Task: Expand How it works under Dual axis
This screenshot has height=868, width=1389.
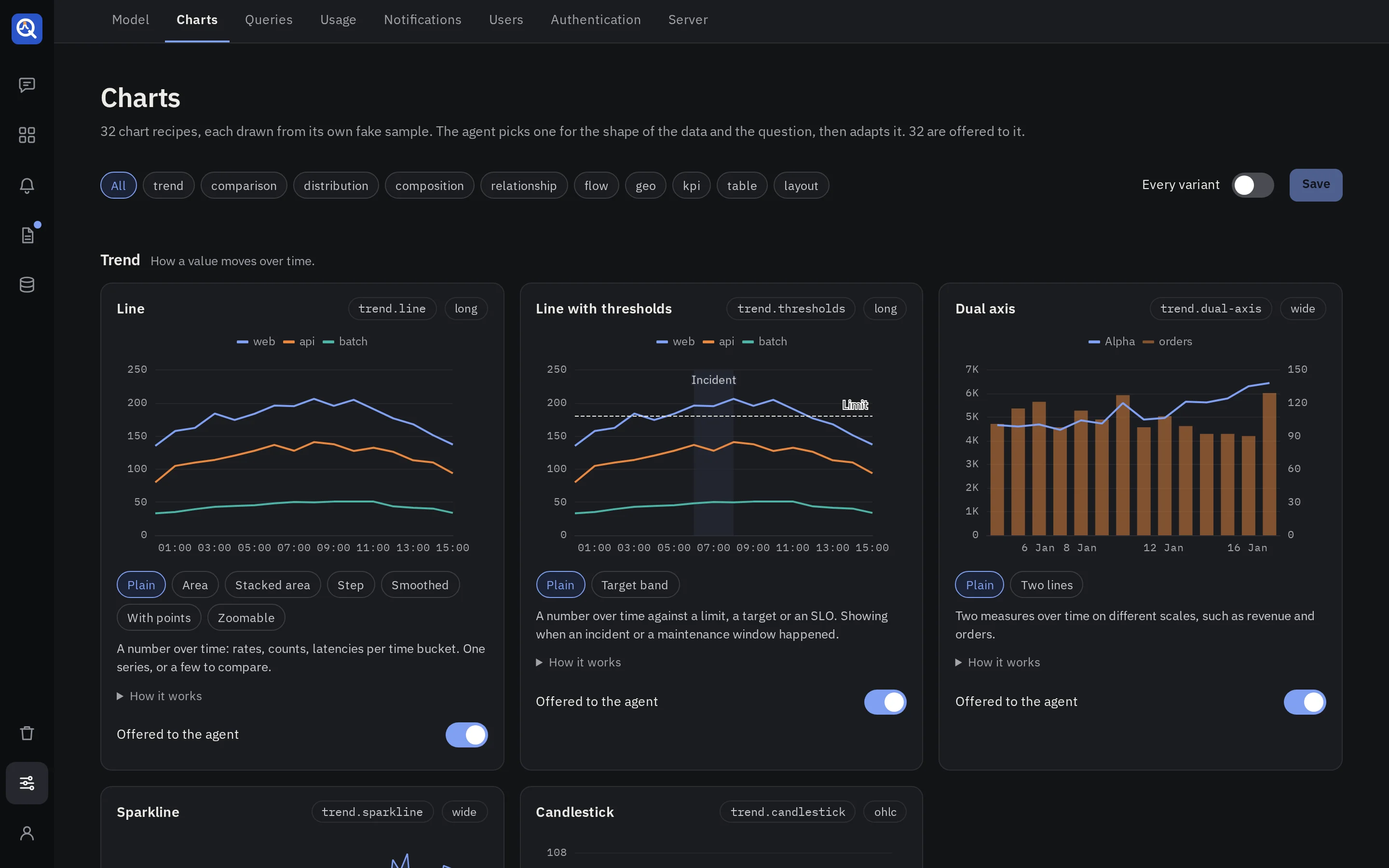Action: 997,663
